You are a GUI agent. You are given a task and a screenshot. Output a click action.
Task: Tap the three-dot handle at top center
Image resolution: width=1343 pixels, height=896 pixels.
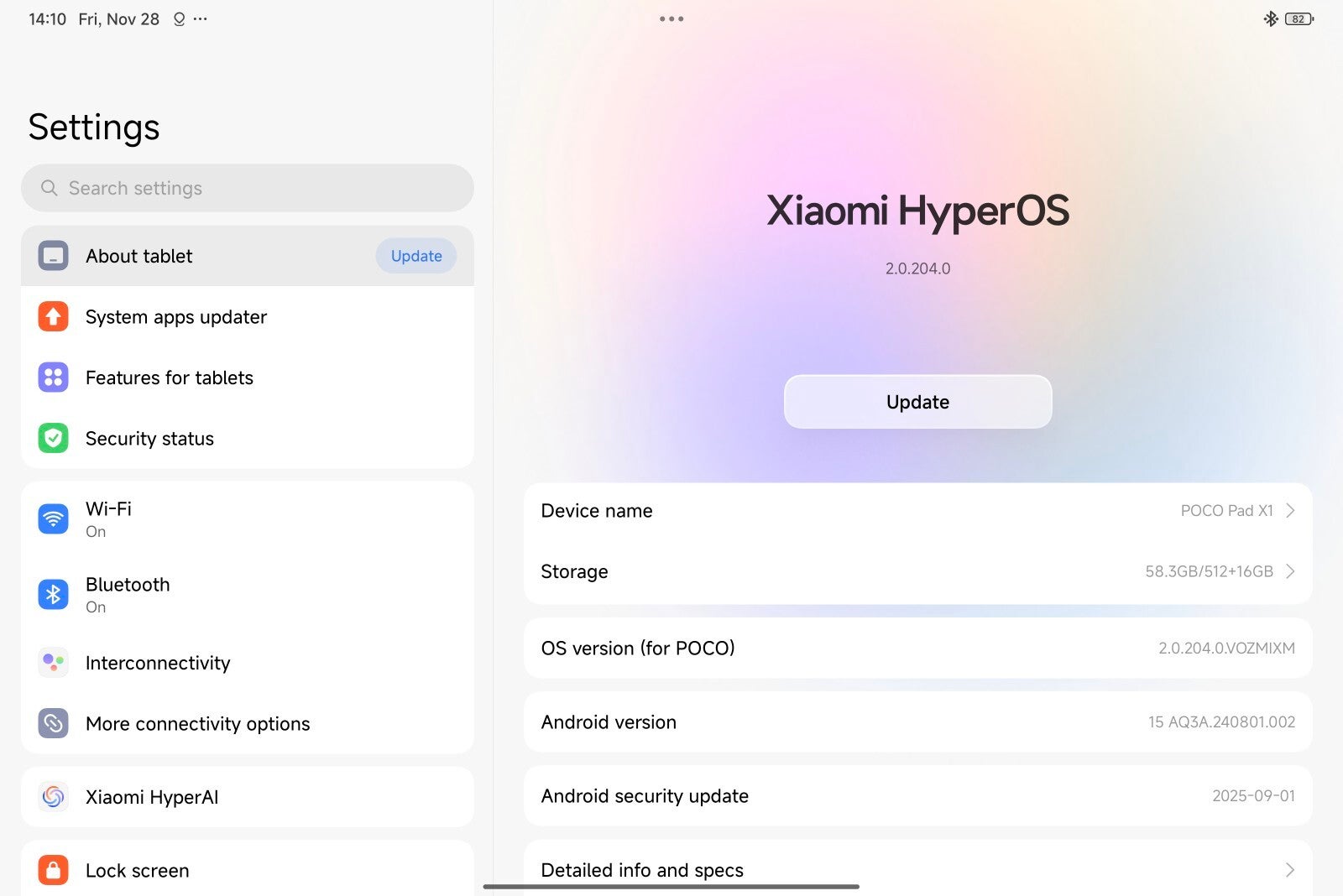pyautogui.click(x=671, y=18)
